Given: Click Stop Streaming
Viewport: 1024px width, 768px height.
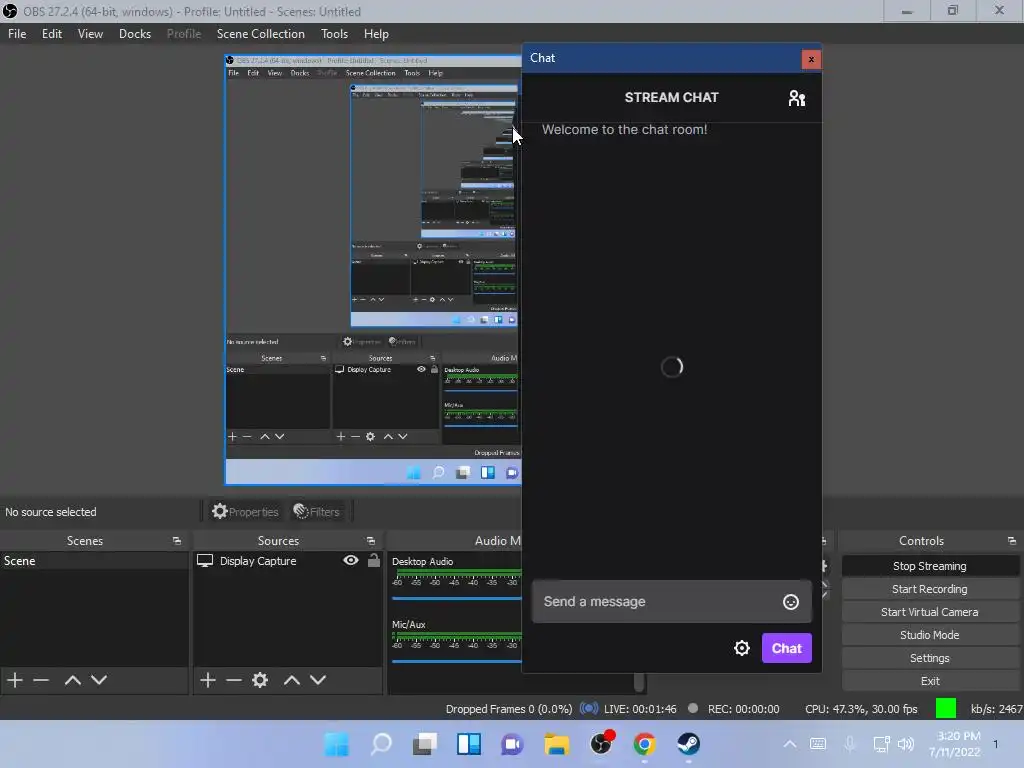Looking at the screenshot, I should (930, 566).
